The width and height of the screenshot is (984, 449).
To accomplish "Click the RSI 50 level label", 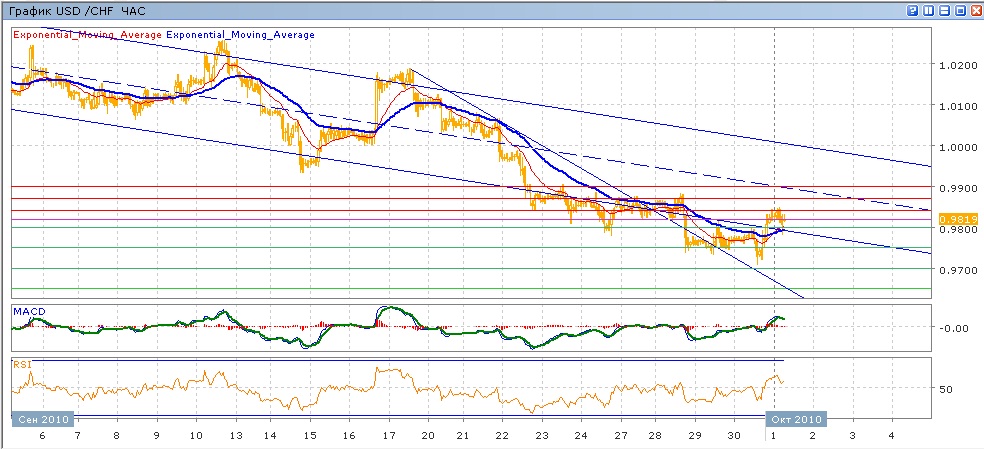I will click(945, 389).
